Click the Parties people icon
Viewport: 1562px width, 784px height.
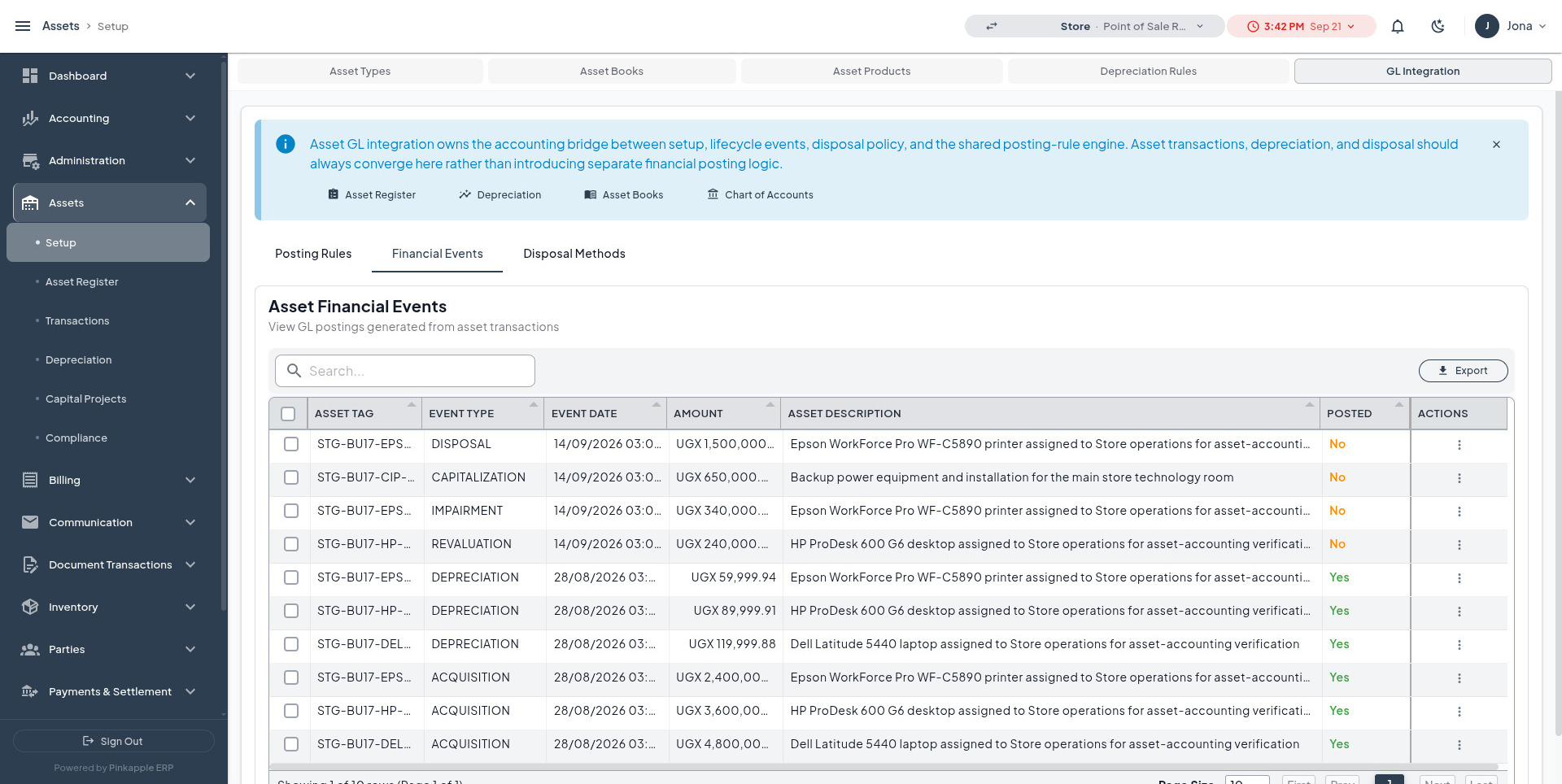30,649
